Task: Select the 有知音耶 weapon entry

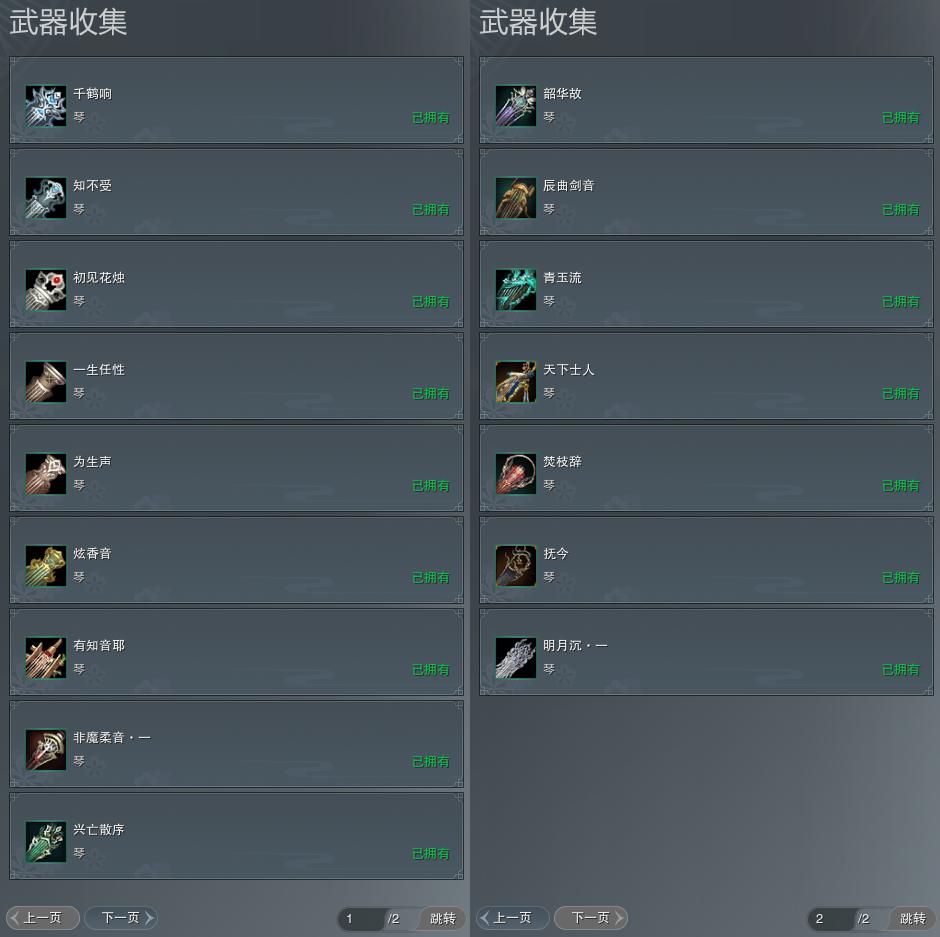Action: (236, 652)
